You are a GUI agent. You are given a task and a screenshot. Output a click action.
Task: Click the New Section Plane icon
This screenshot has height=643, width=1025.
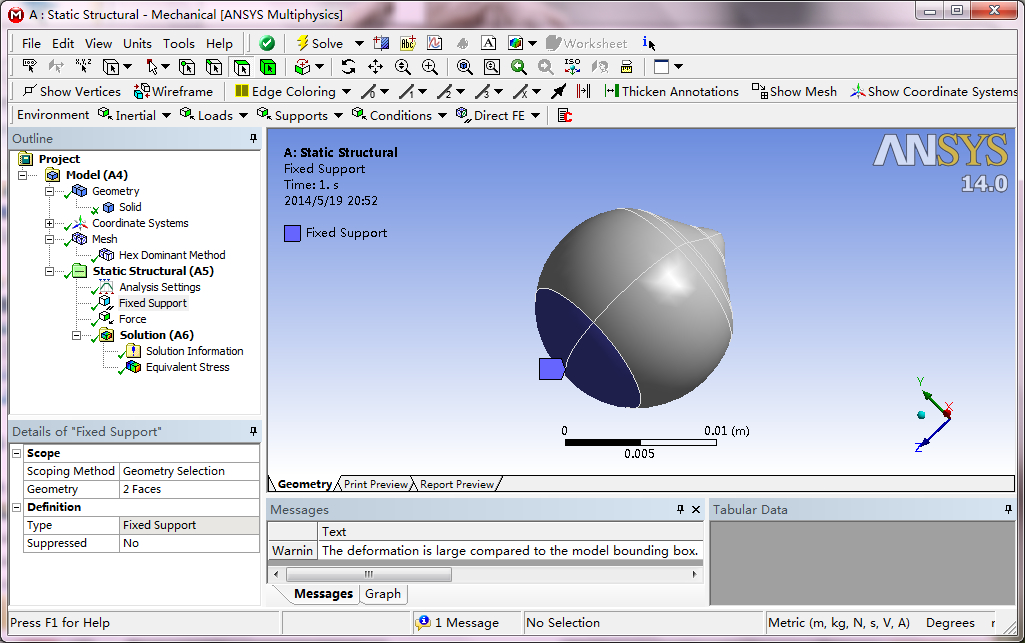pyautogui.click(x=381, y=43)
